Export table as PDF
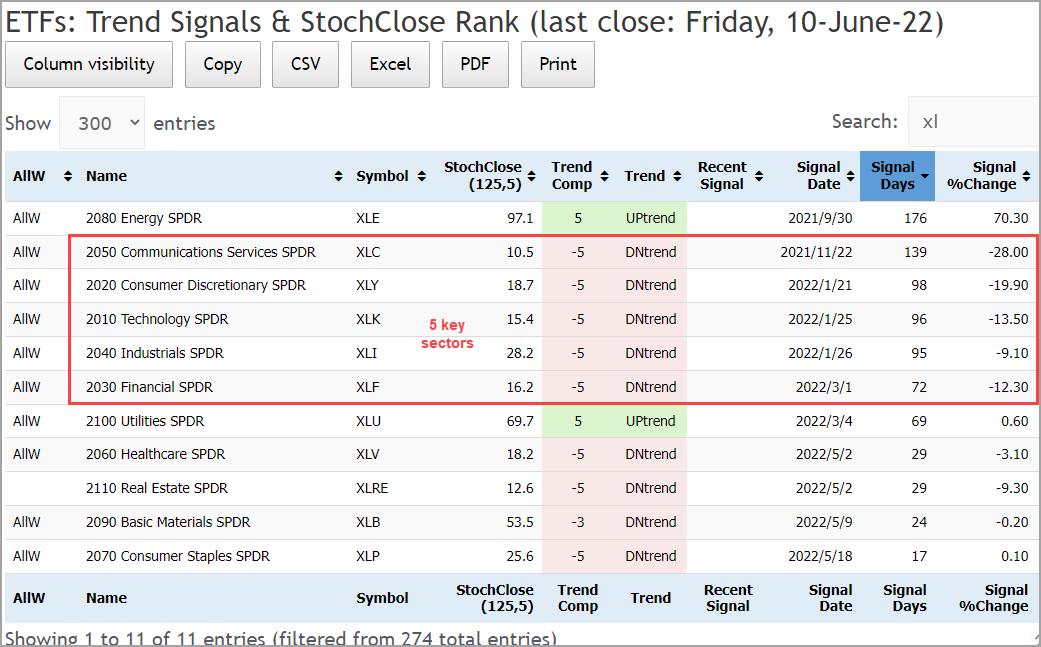The image size is (1041, 647). click(475, 64)
